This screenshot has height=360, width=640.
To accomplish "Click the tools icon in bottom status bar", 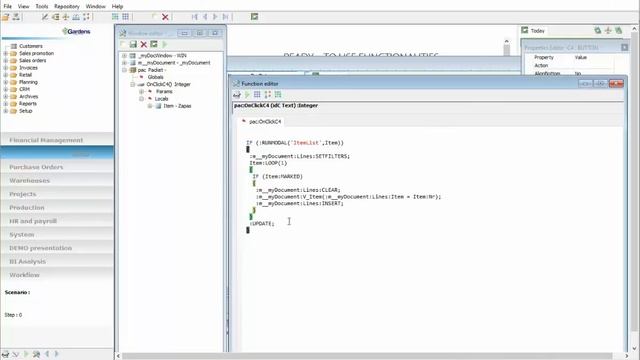I will point(36,354).
